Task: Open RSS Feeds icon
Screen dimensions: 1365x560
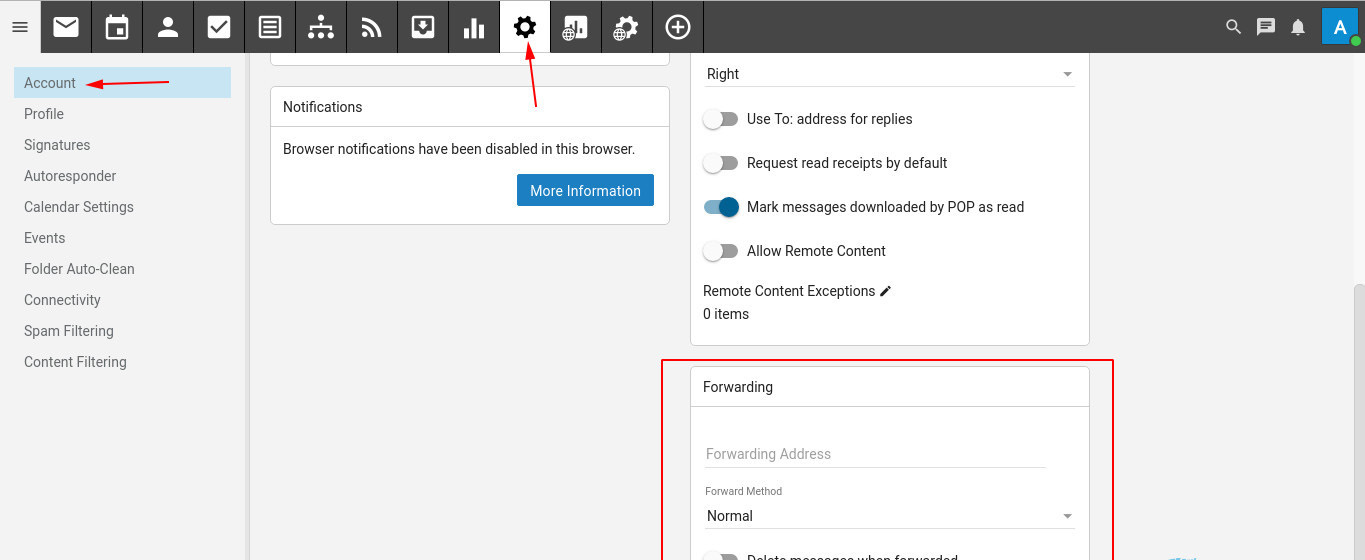Action: click(372, 27)
